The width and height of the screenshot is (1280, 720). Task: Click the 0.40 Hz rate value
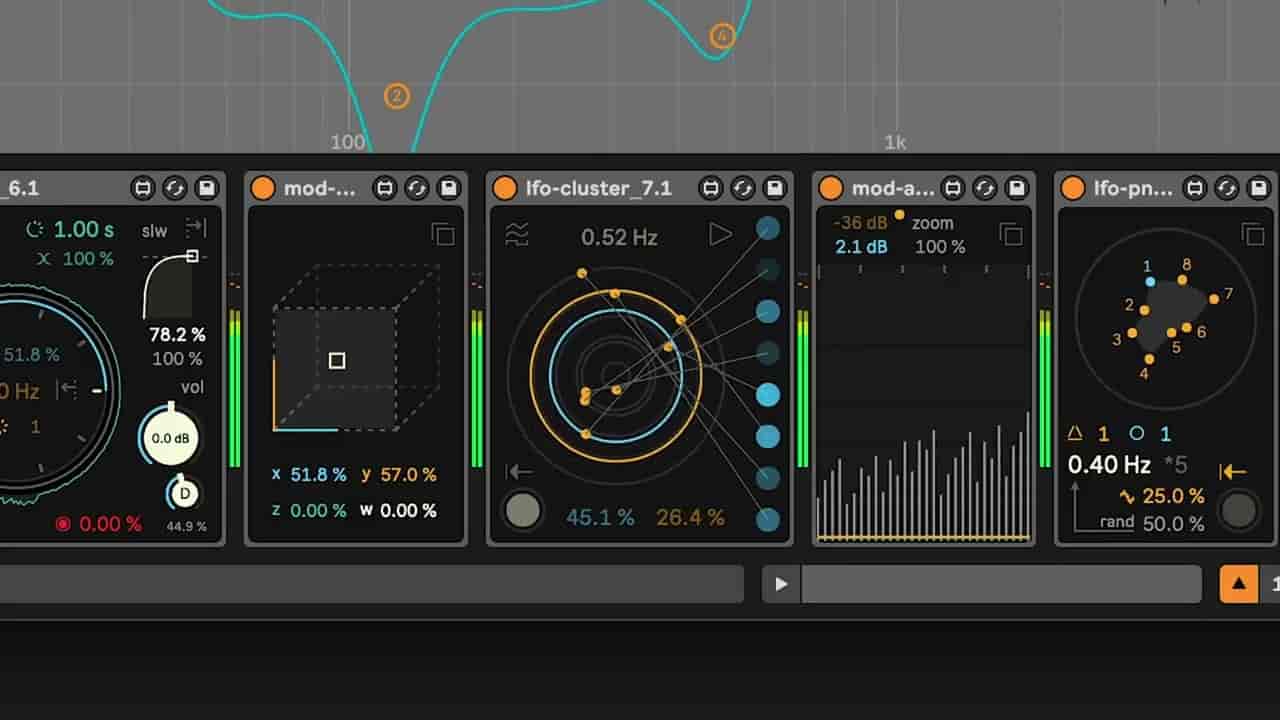1109,465
